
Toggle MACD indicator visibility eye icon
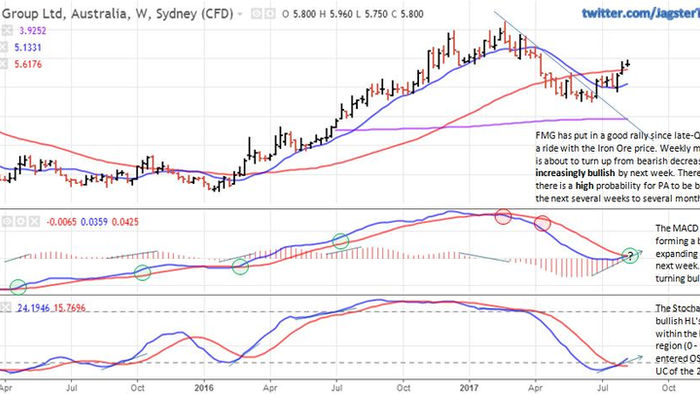pos(7,221)
